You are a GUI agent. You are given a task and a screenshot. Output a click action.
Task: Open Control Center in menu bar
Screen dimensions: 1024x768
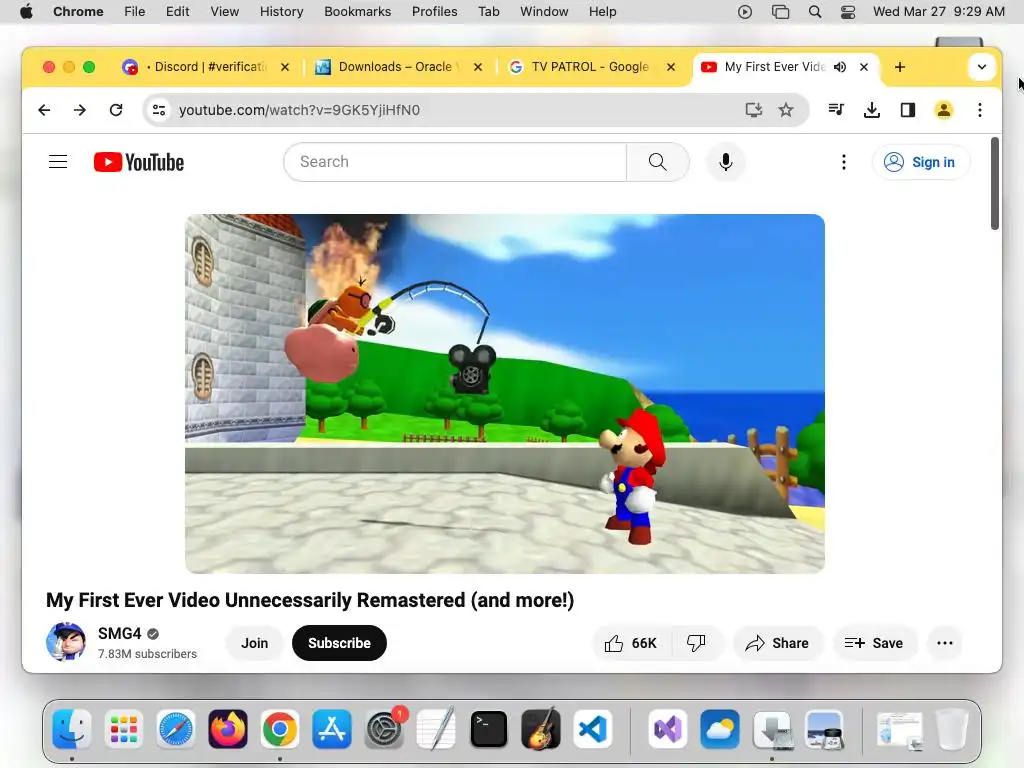[x=848, y=12]
